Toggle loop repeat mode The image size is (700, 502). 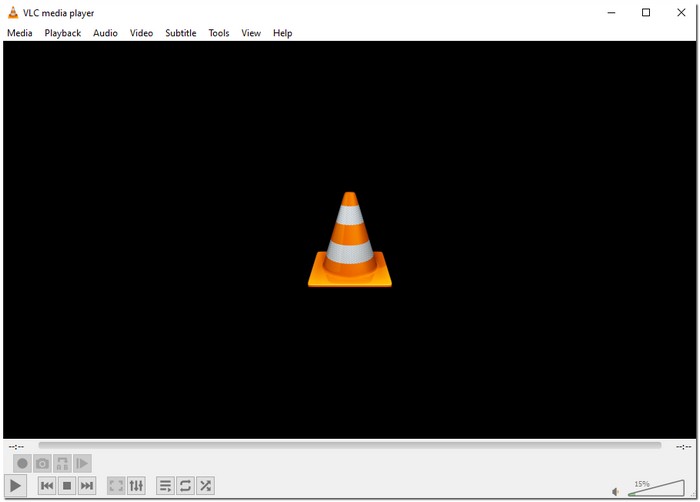tap(185, 485)
